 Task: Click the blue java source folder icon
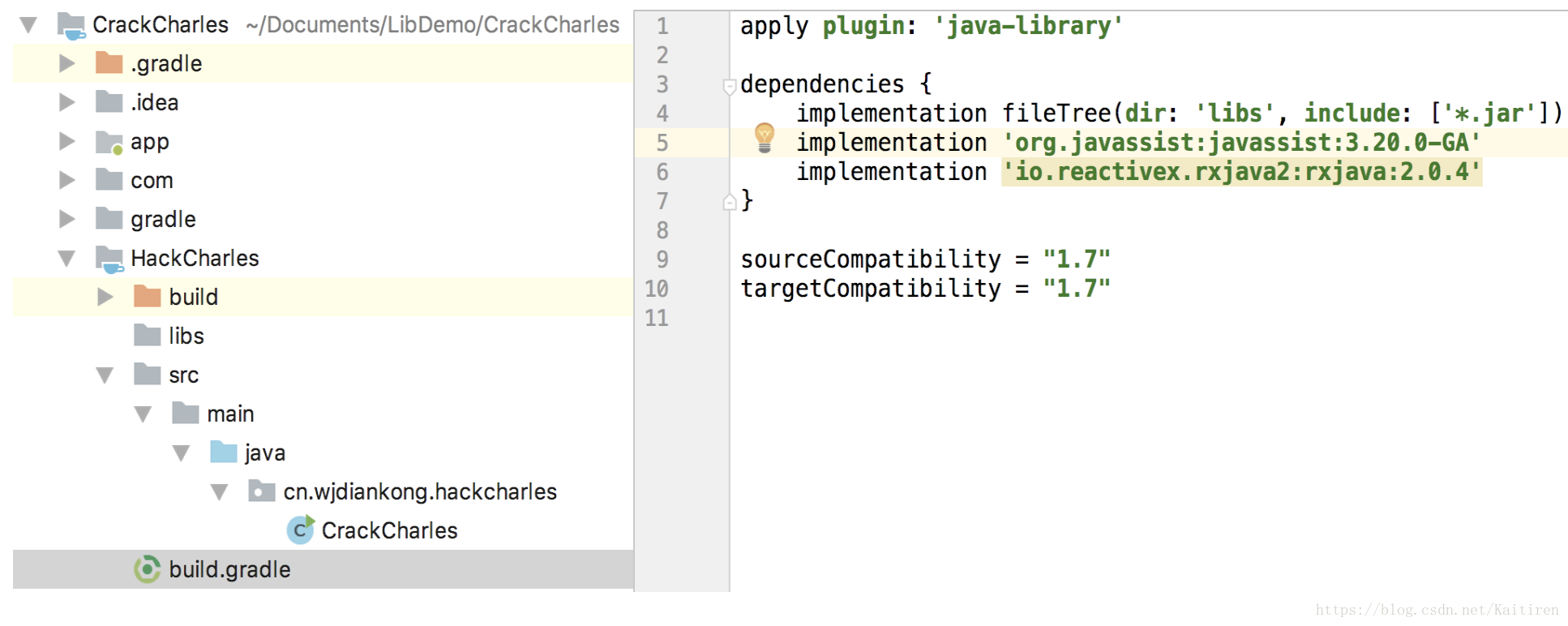point(224,452)
